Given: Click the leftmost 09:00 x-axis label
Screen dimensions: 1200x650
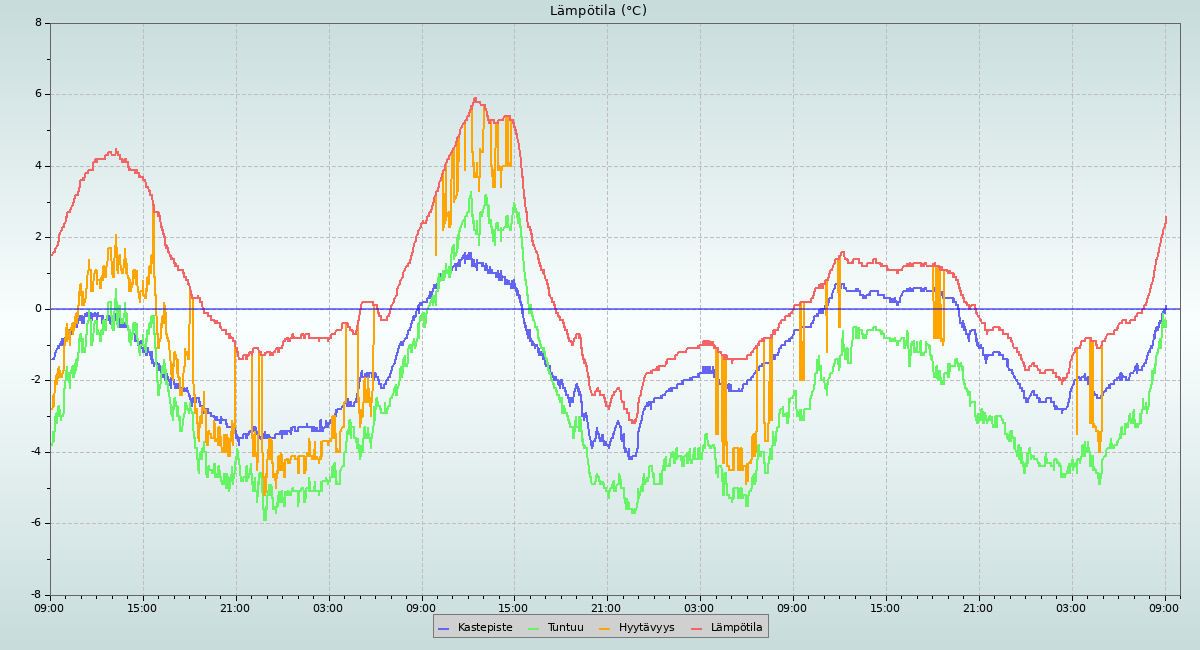Looking at the screenshot, I should tap(49, 607).
